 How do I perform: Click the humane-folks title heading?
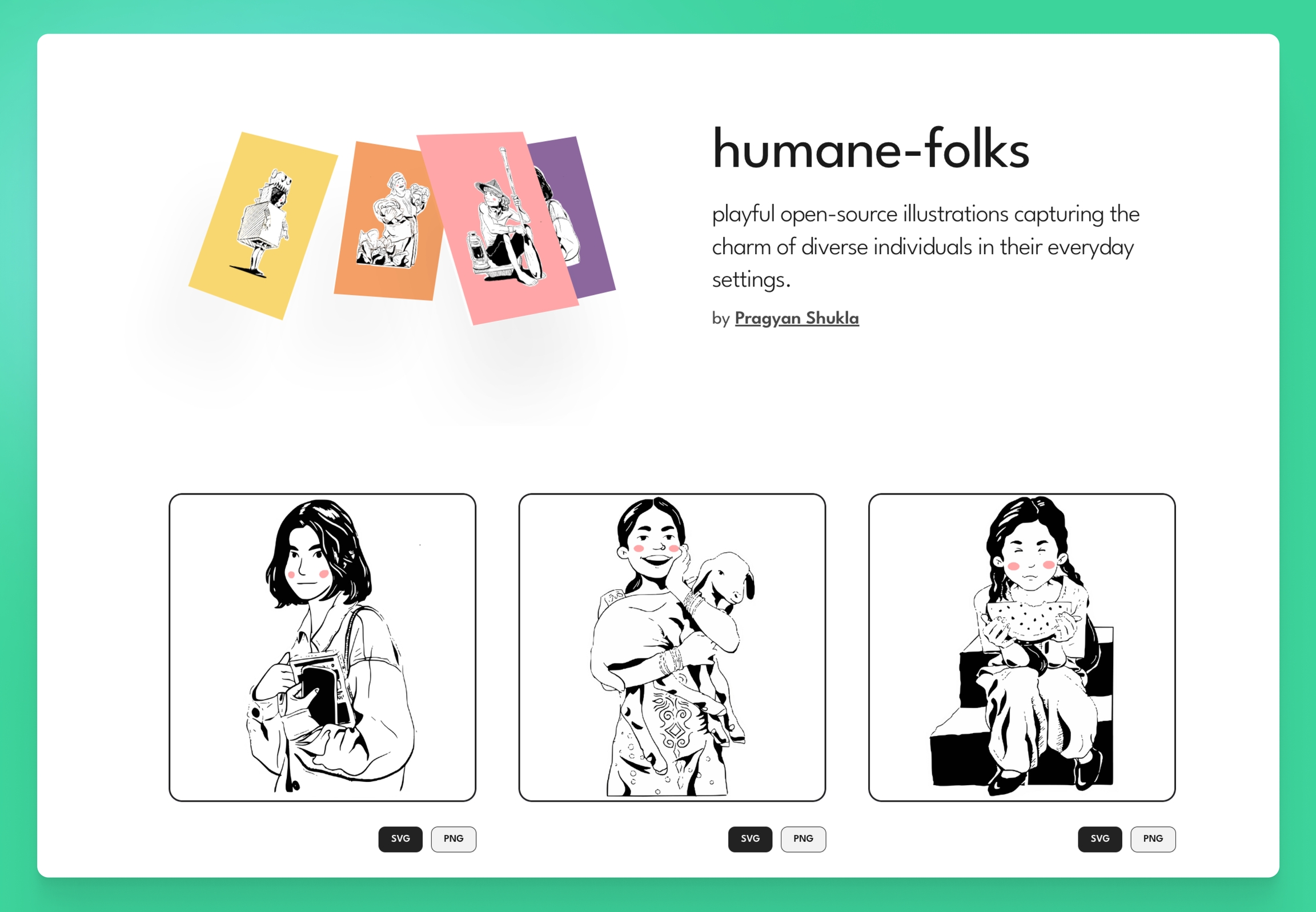point(871,148)
